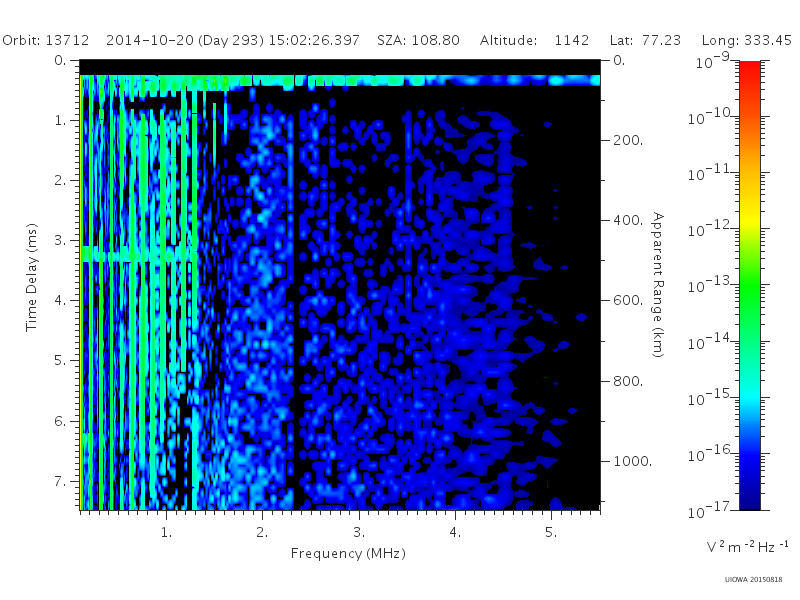
Task: Click the 'Altitude:' label
Action: 508,40
